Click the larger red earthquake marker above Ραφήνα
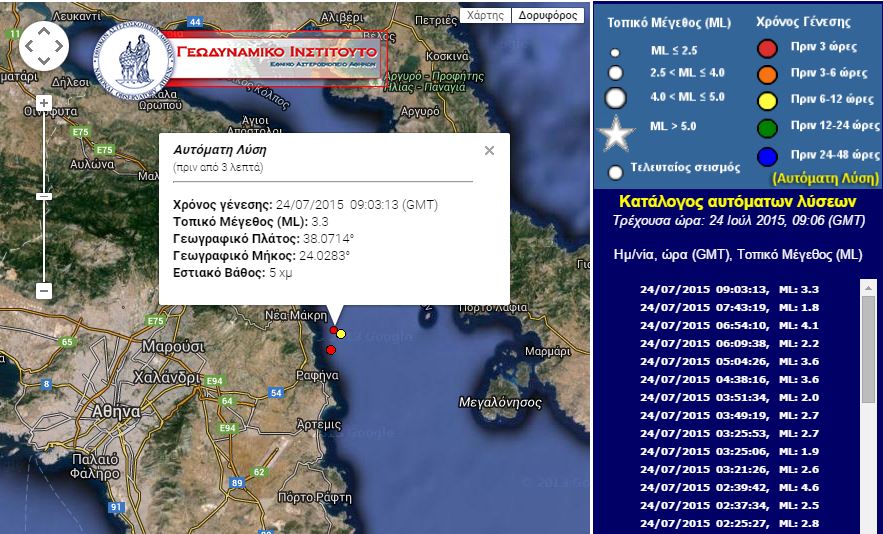The image size is (883, 534). point(331,349)
